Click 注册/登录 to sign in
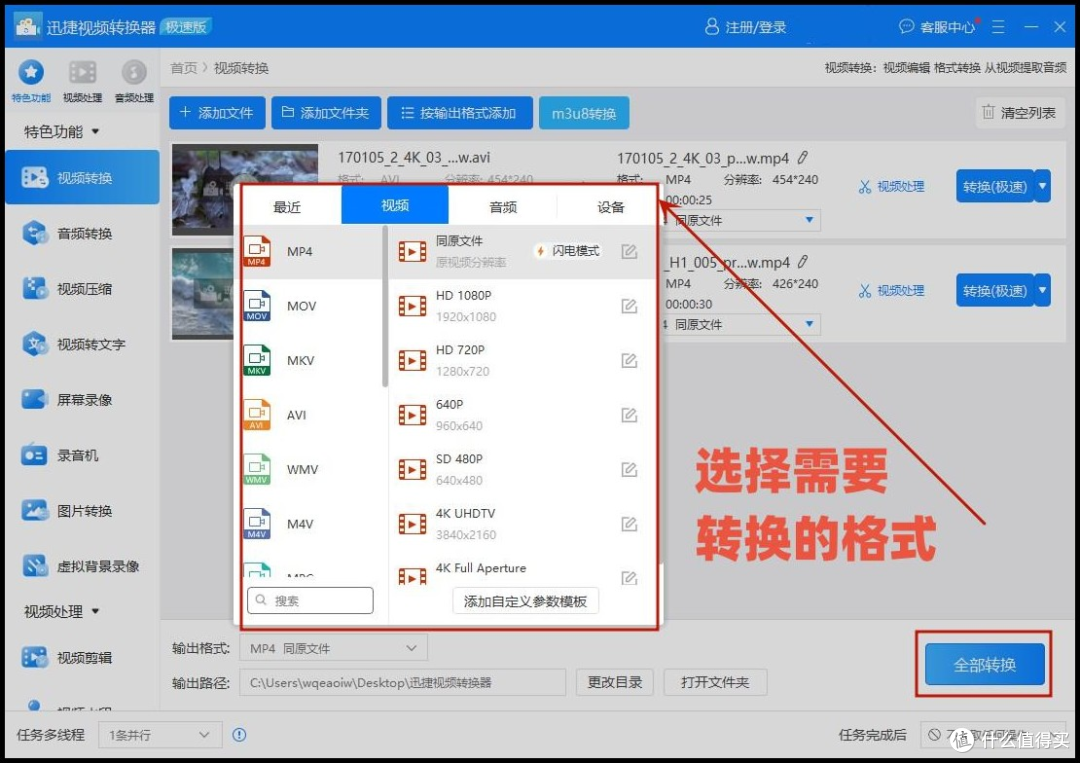The width and height of the screenshot is (1080, 763). [746, 27]
